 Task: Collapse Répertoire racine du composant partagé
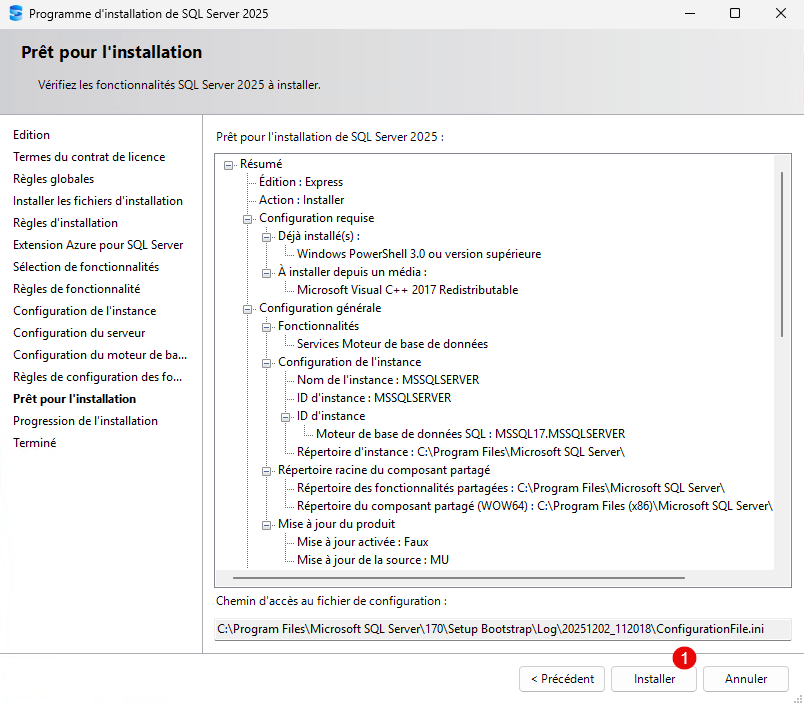coord(266,471)
